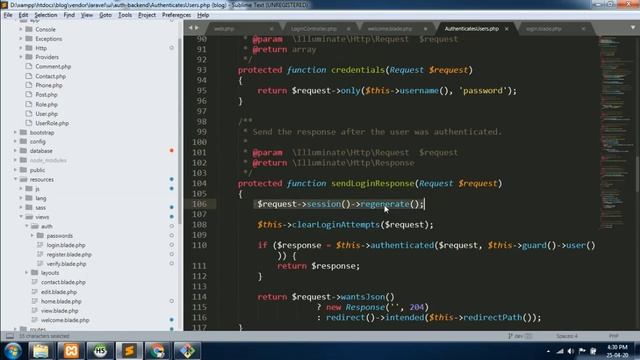Viewport: 640px width, 360px height.
Task: Close the web.php tab
Action: point(271,29)
